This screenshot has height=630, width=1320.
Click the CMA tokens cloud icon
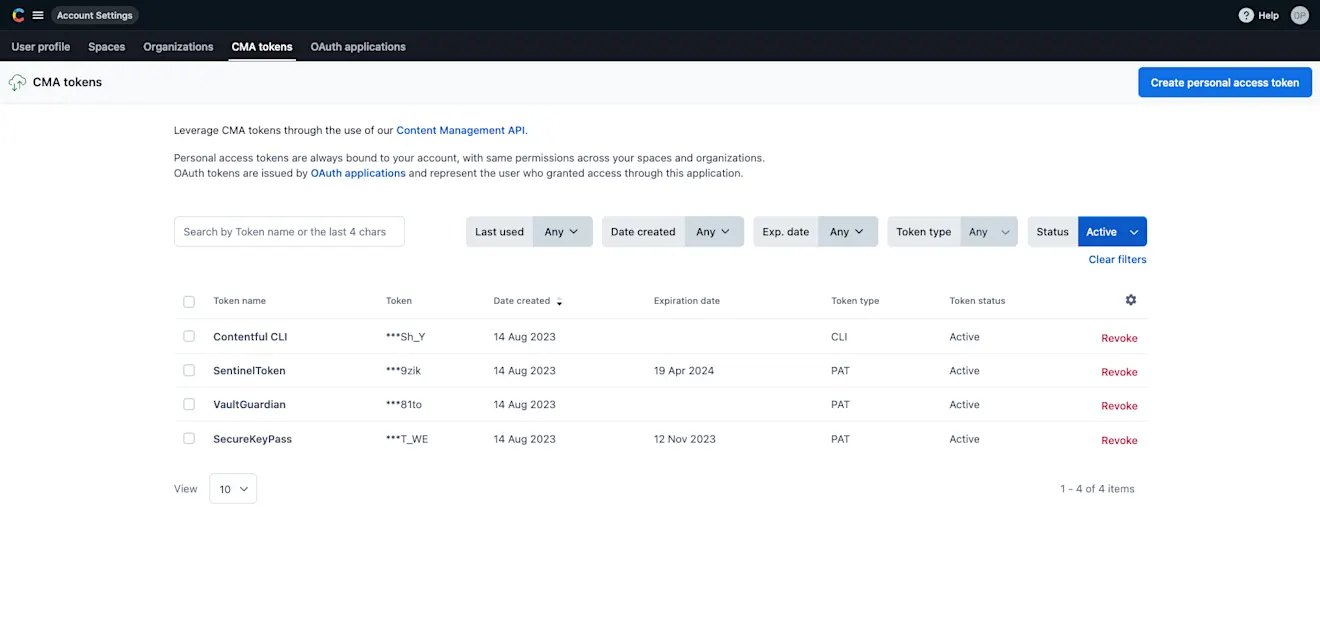pyautogui.click(x=17, y=82)
